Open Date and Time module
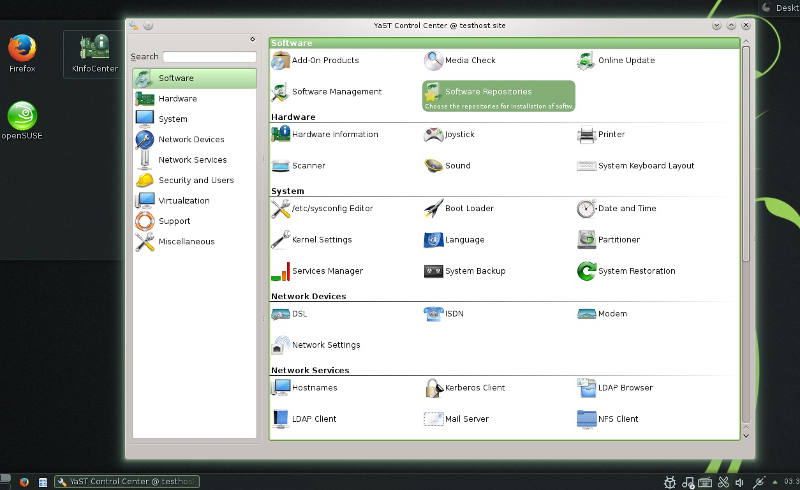This screenshot has height=490, width=800. 617,208
